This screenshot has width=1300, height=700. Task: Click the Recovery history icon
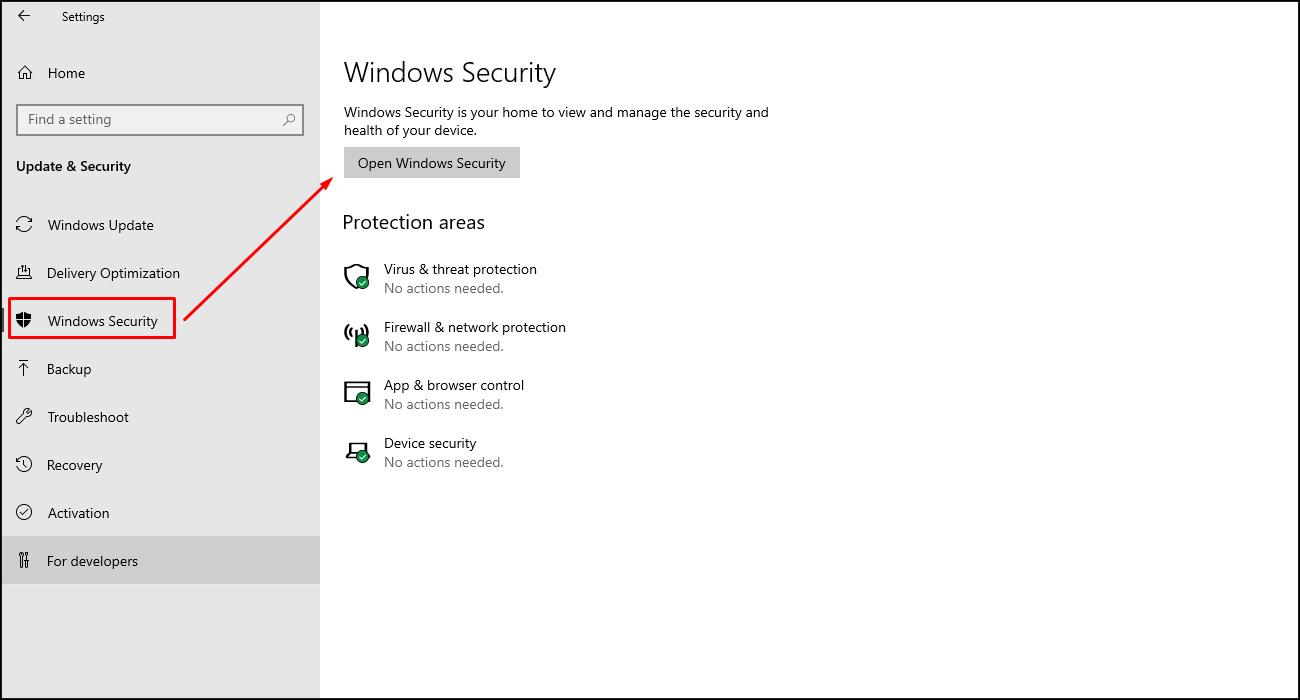point(25,465)
